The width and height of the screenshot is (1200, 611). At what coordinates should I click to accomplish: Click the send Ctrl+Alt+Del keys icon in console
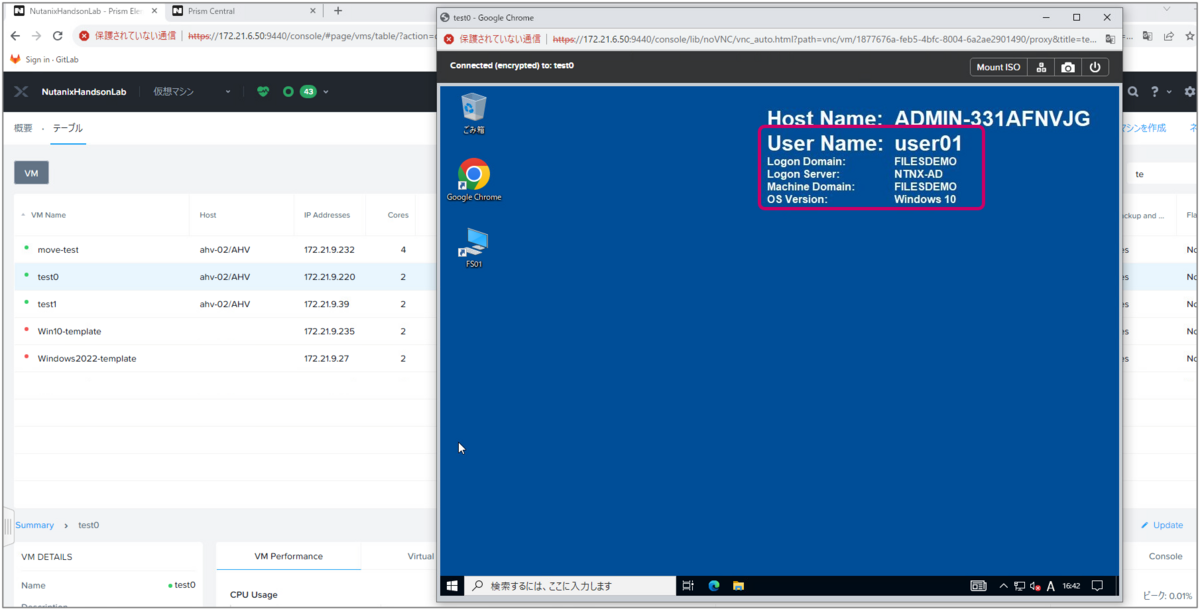1041,67
